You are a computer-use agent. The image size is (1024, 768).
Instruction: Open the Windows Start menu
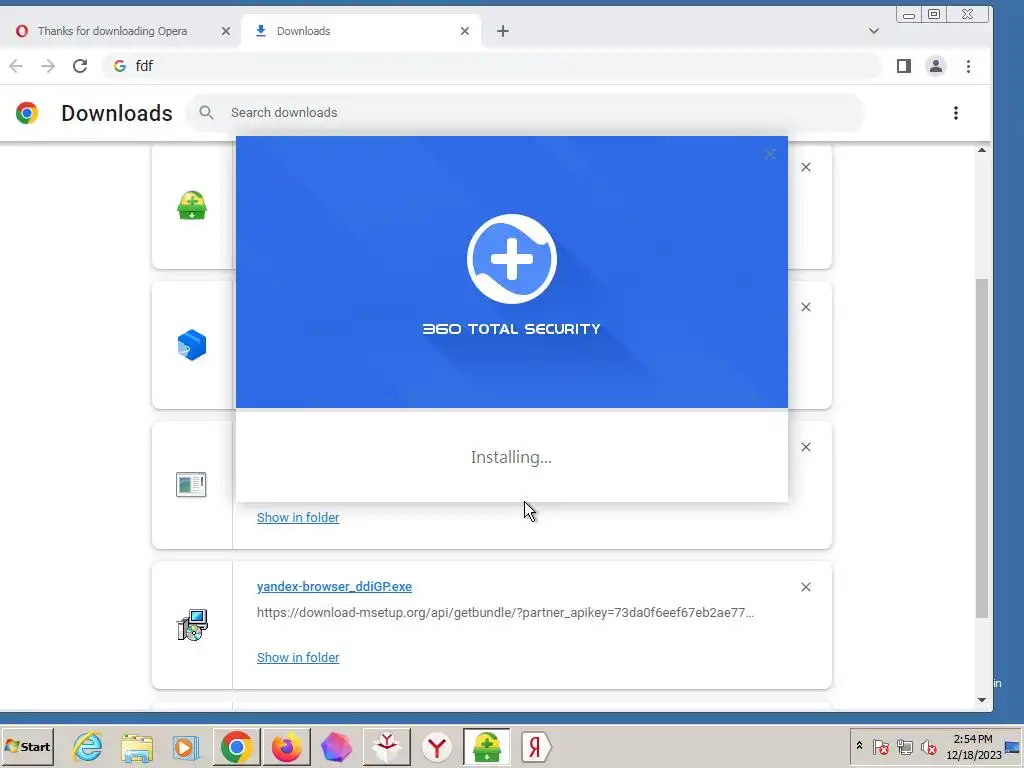(x=27, y=746)
